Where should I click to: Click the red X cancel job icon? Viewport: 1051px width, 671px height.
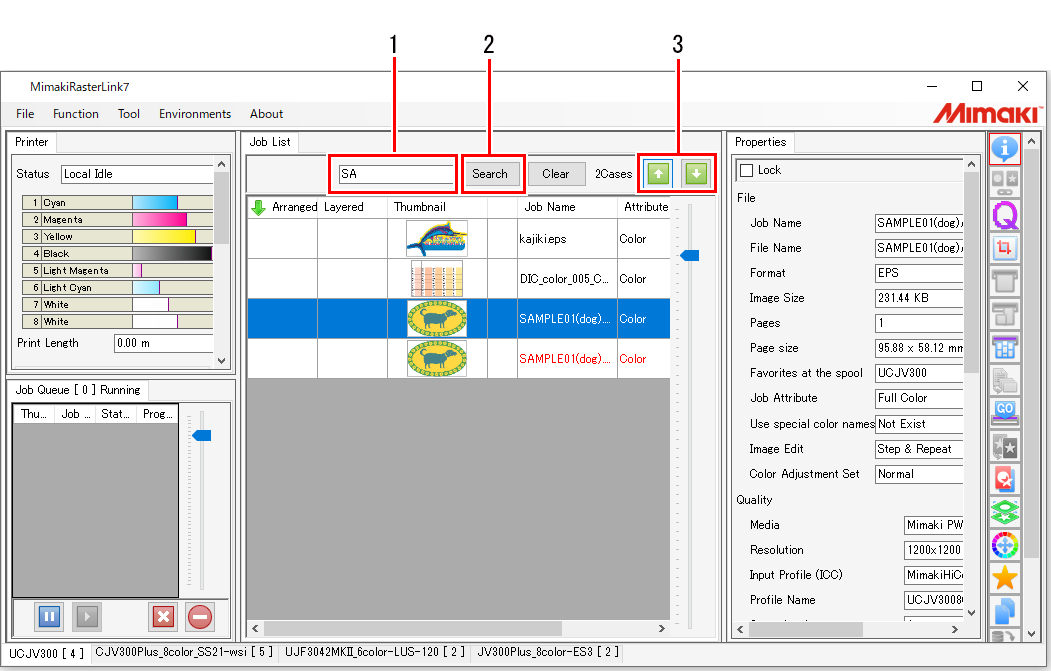[x=163, y=616]
